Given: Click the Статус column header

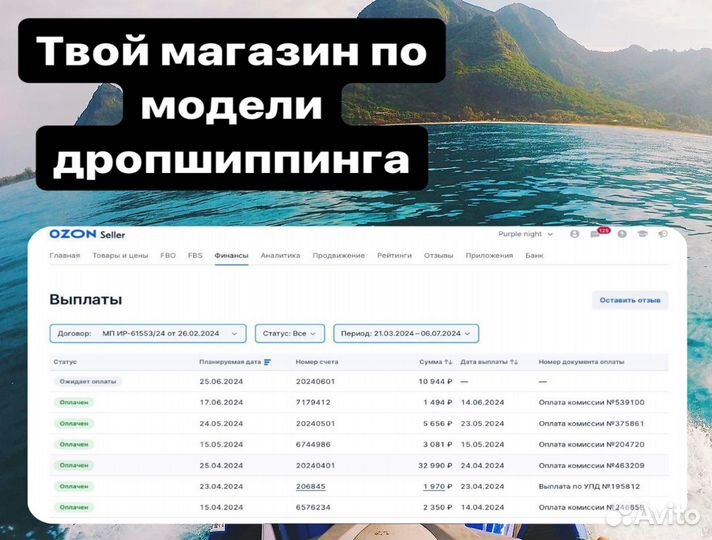Looking at the screenshot, I should coord(65,362).
